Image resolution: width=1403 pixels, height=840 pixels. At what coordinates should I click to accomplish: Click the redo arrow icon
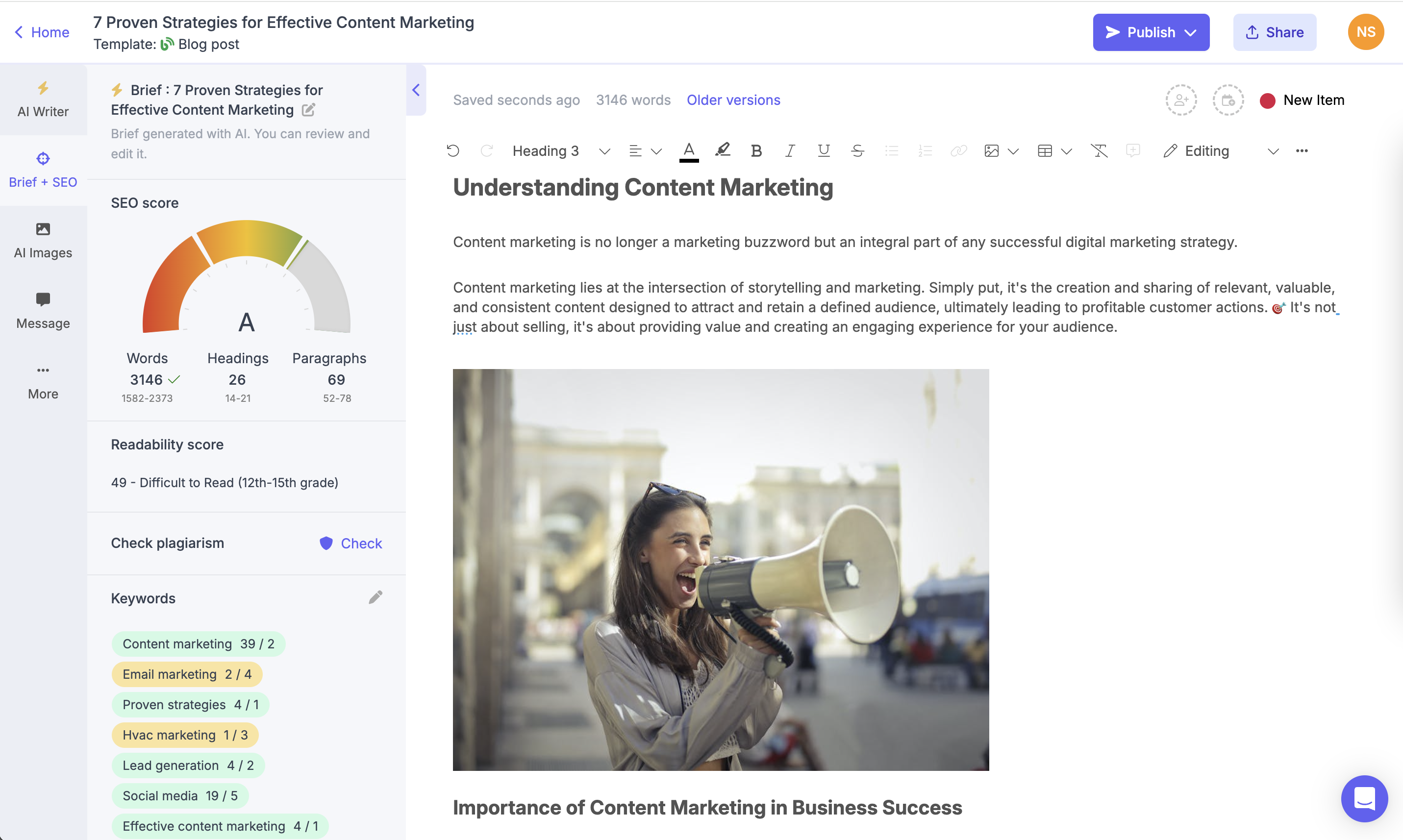[x=486, y=150]
